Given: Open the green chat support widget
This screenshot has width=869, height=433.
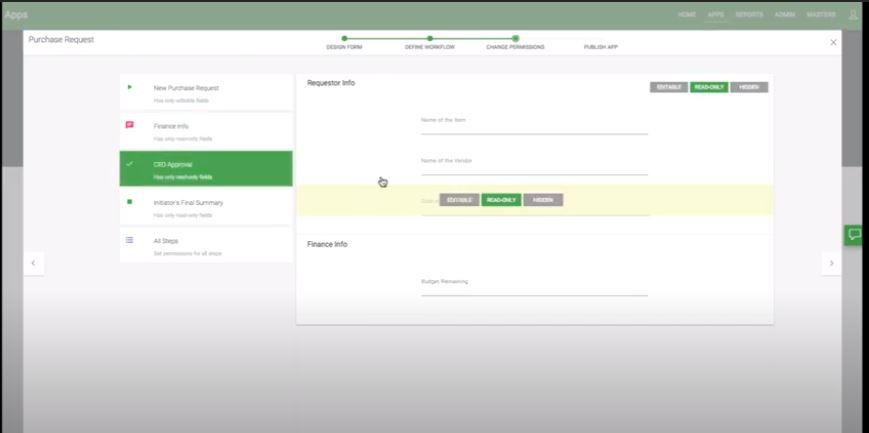Looking at the screenshot, I should pos(855,235).
